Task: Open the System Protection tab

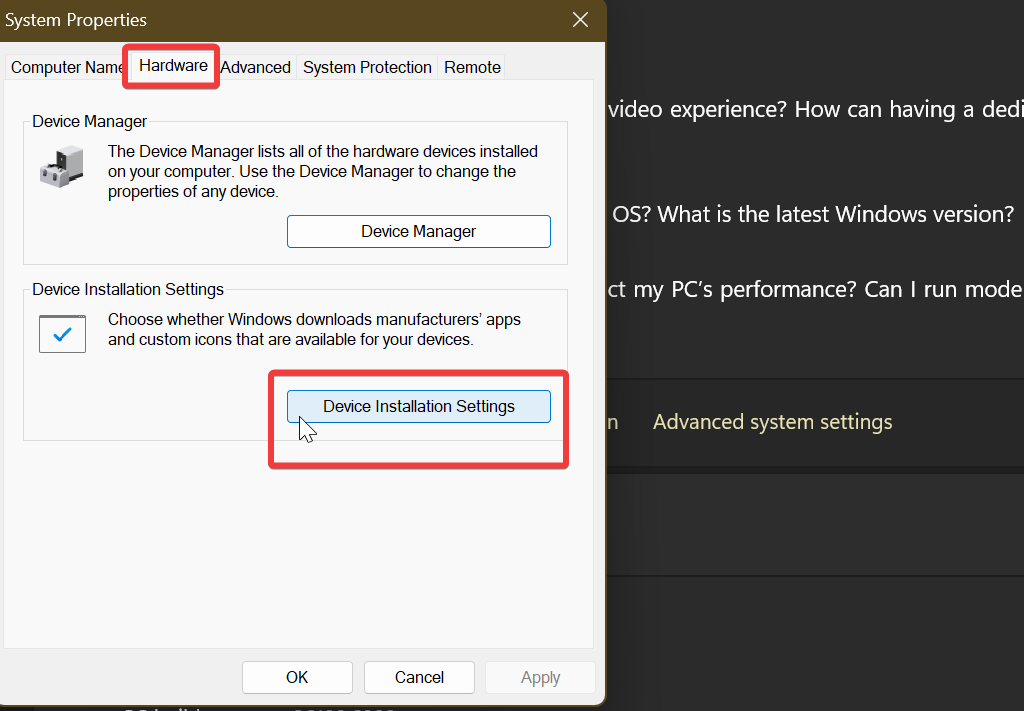Action: click(367, 67)
